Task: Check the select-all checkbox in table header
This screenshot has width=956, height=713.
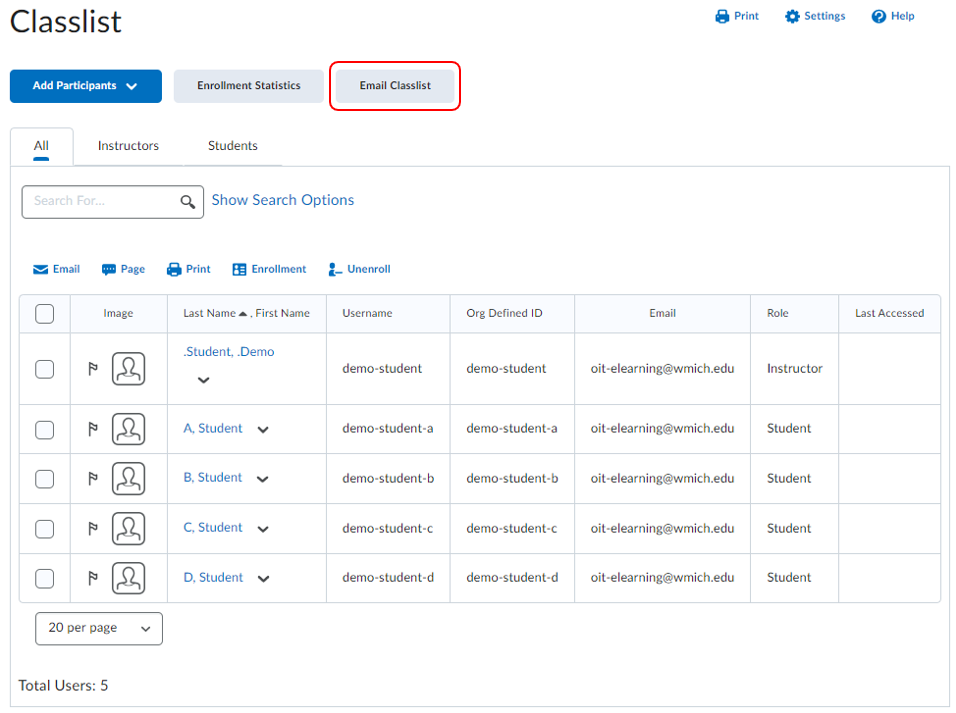Action: pyautogui.click(x=44, y=313)
